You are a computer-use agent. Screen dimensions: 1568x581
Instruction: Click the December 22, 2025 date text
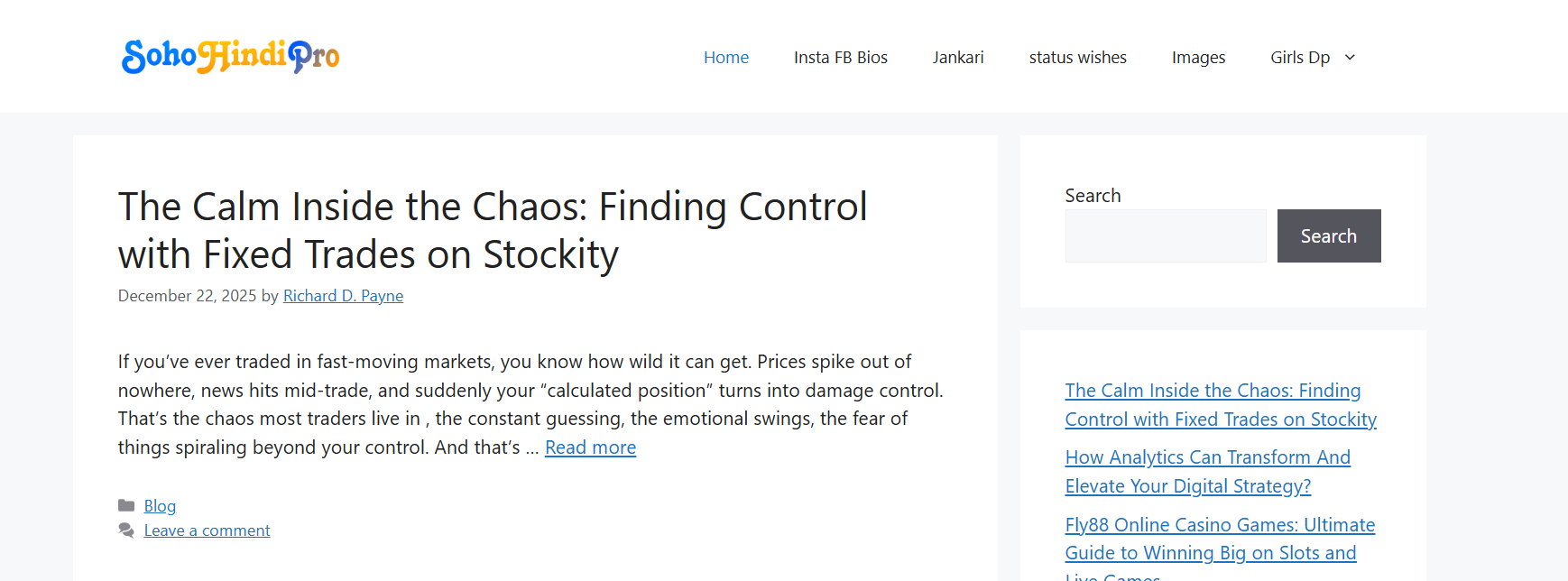[186, 295]
